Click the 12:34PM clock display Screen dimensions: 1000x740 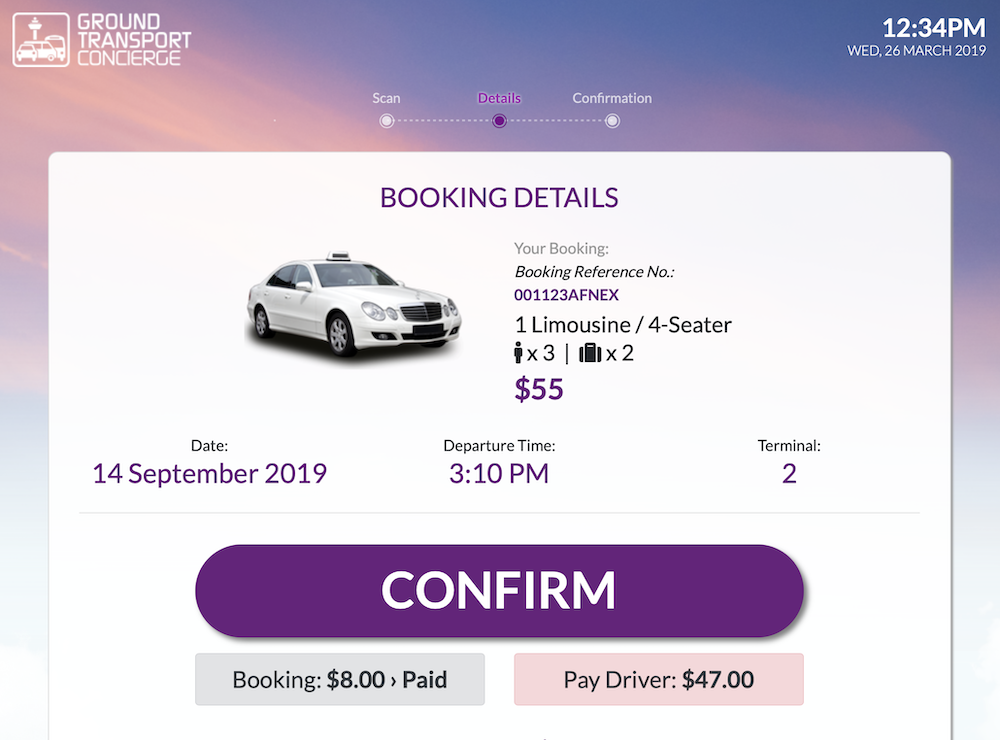tap(920, 28)
